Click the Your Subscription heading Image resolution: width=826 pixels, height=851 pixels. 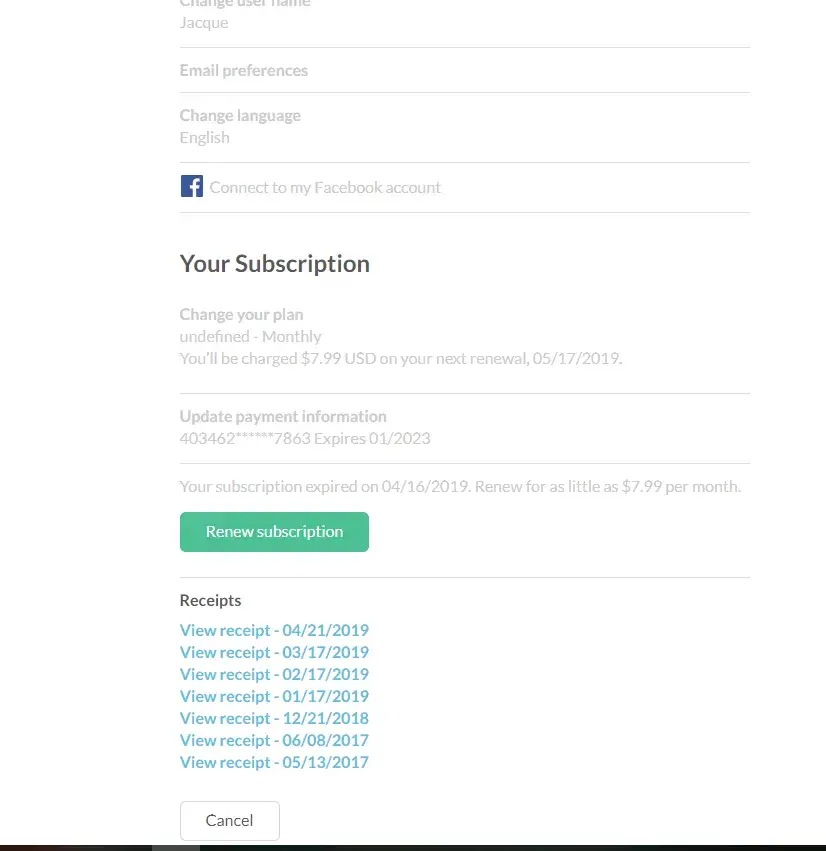275,264
